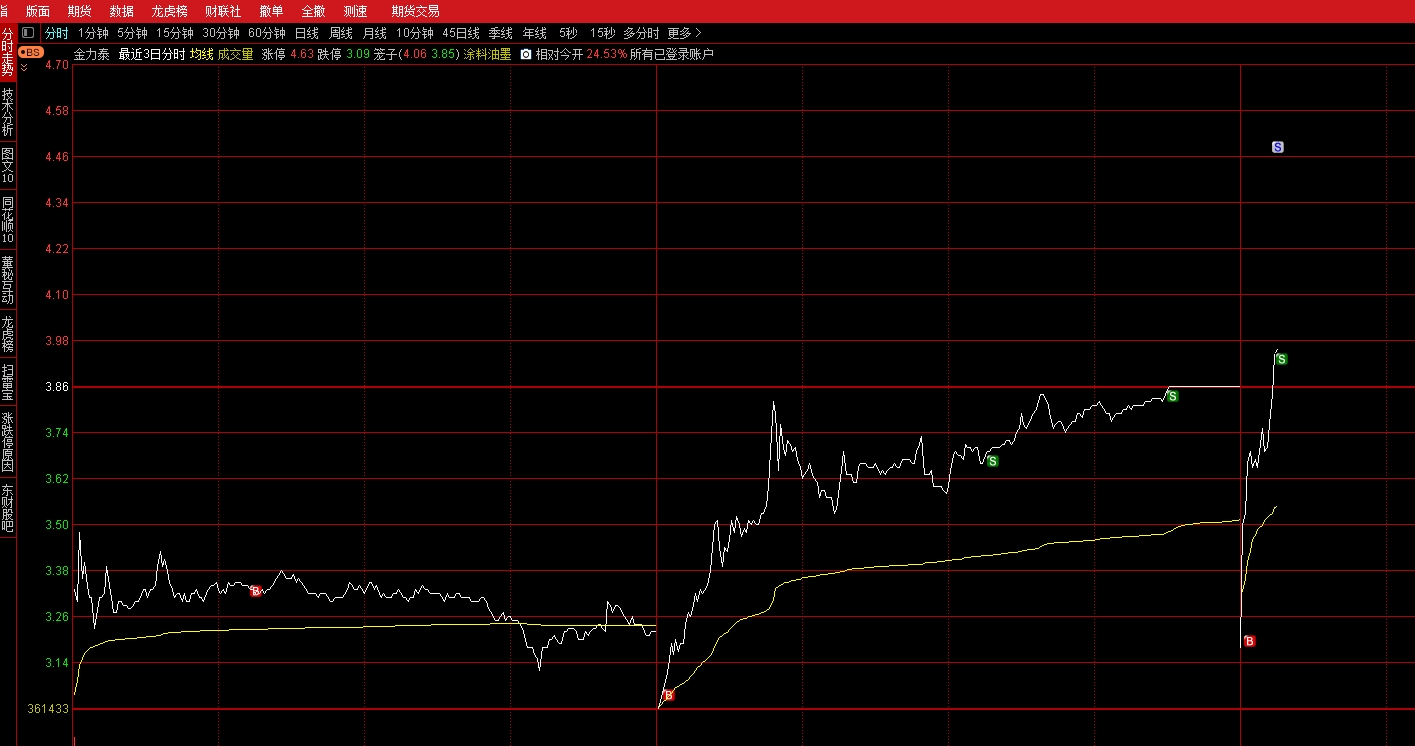Click the 4.70 price axis label
1415x746 pixels.
tap(57, 64)
